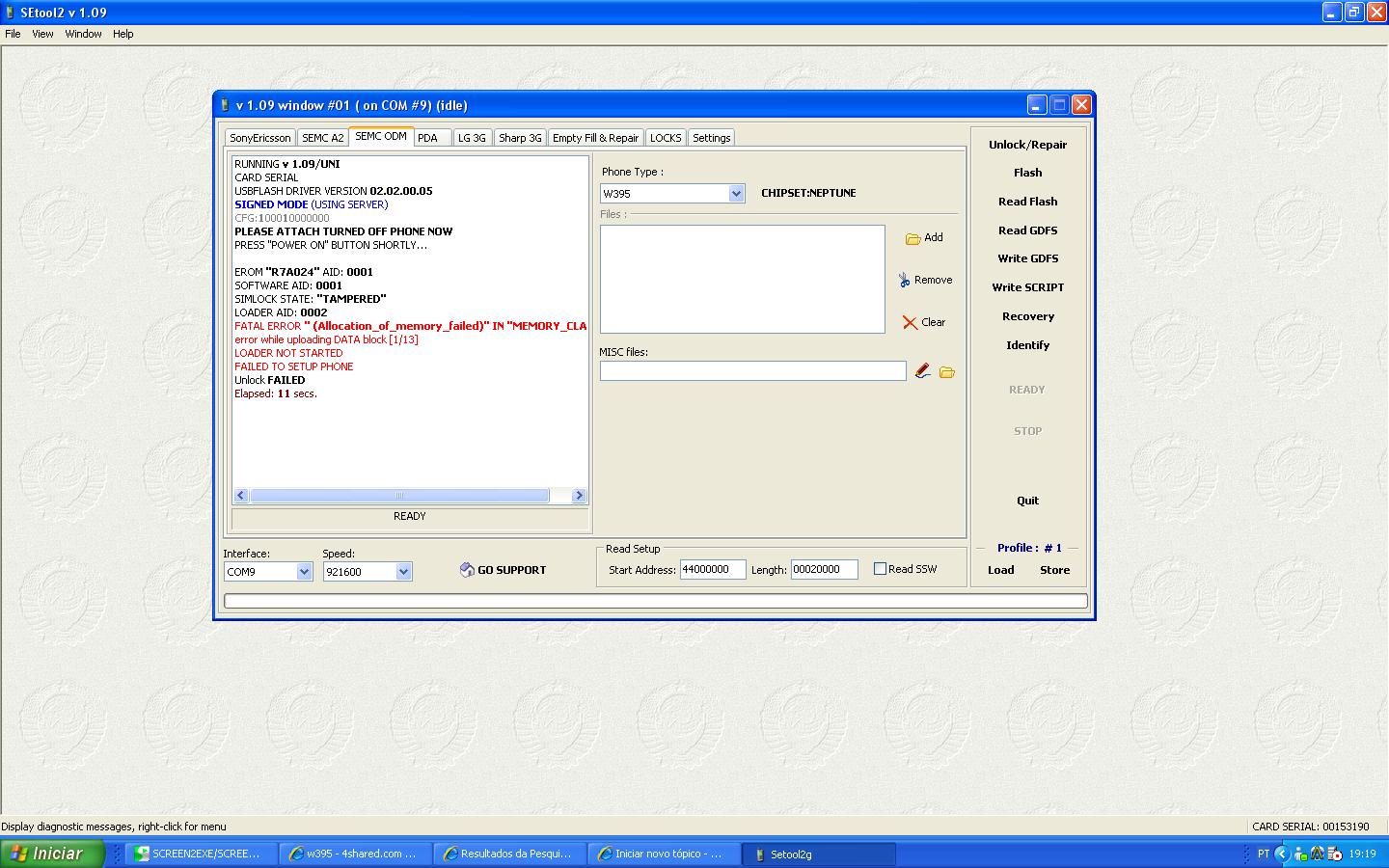
Task: Click the Load profile button
Action: click(x=1000, y=570)
